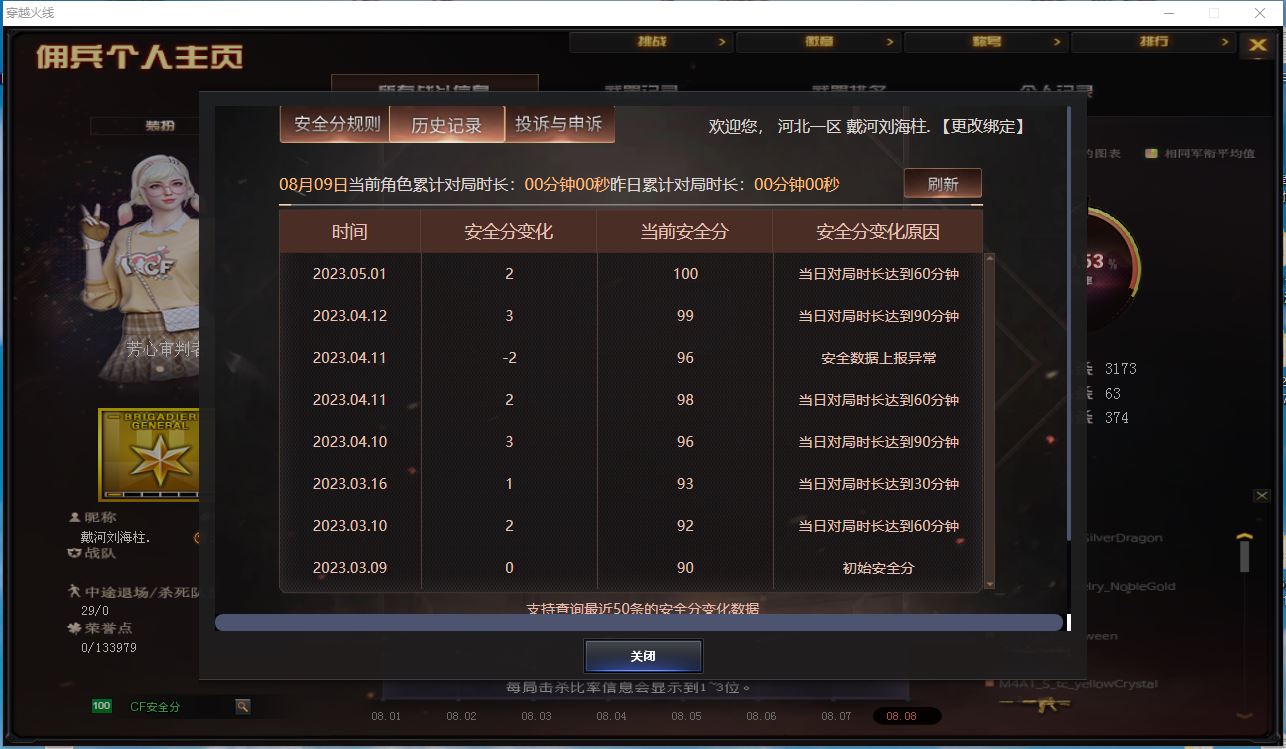Click the scroll-up arrow of the records table

[x=990, y=259]
